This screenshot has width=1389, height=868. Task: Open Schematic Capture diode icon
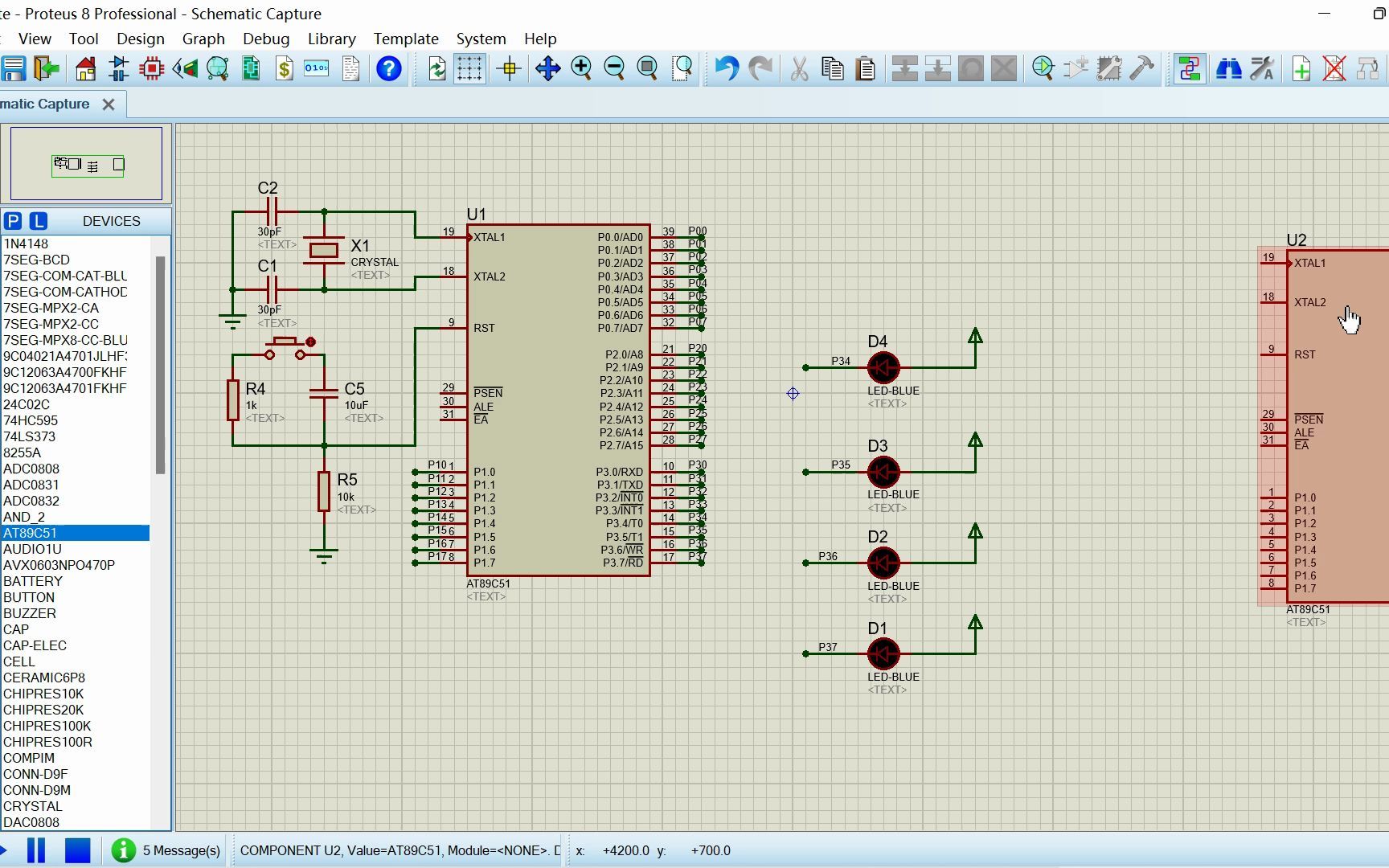pyautogui.click(x=118, y=68)
